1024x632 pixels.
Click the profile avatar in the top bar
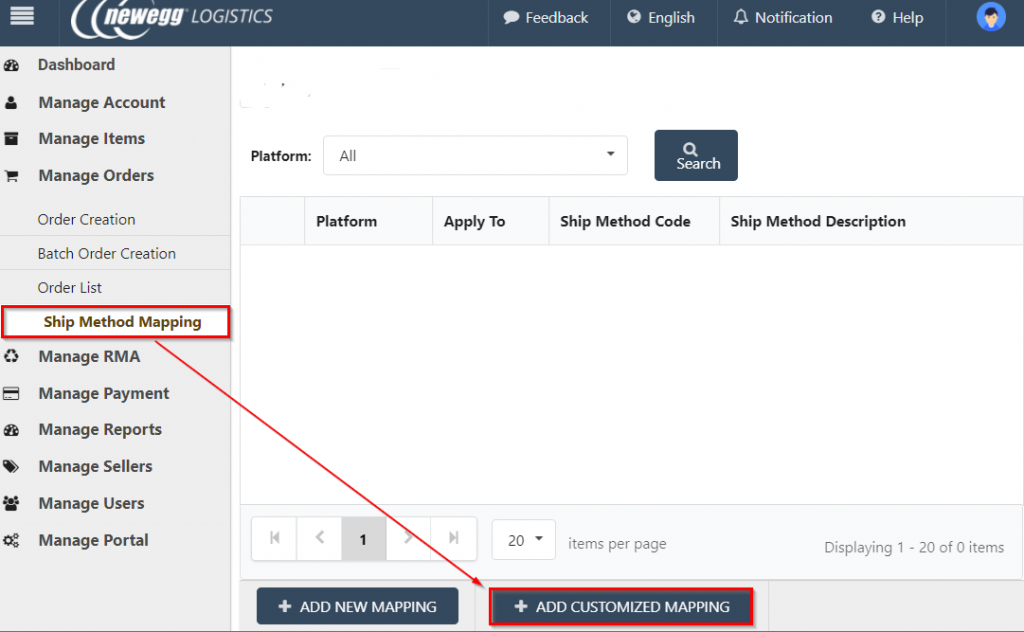pyautogui.click(x=990, y=17)
